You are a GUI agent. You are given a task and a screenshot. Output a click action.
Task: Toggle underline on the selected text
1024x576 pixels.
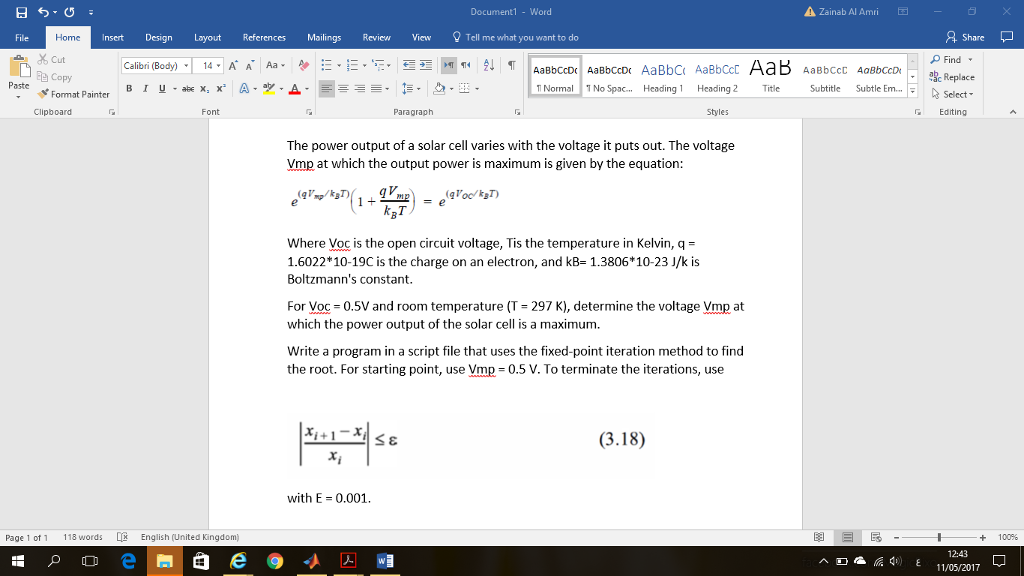pyautogui.click(x=162, y=88)
